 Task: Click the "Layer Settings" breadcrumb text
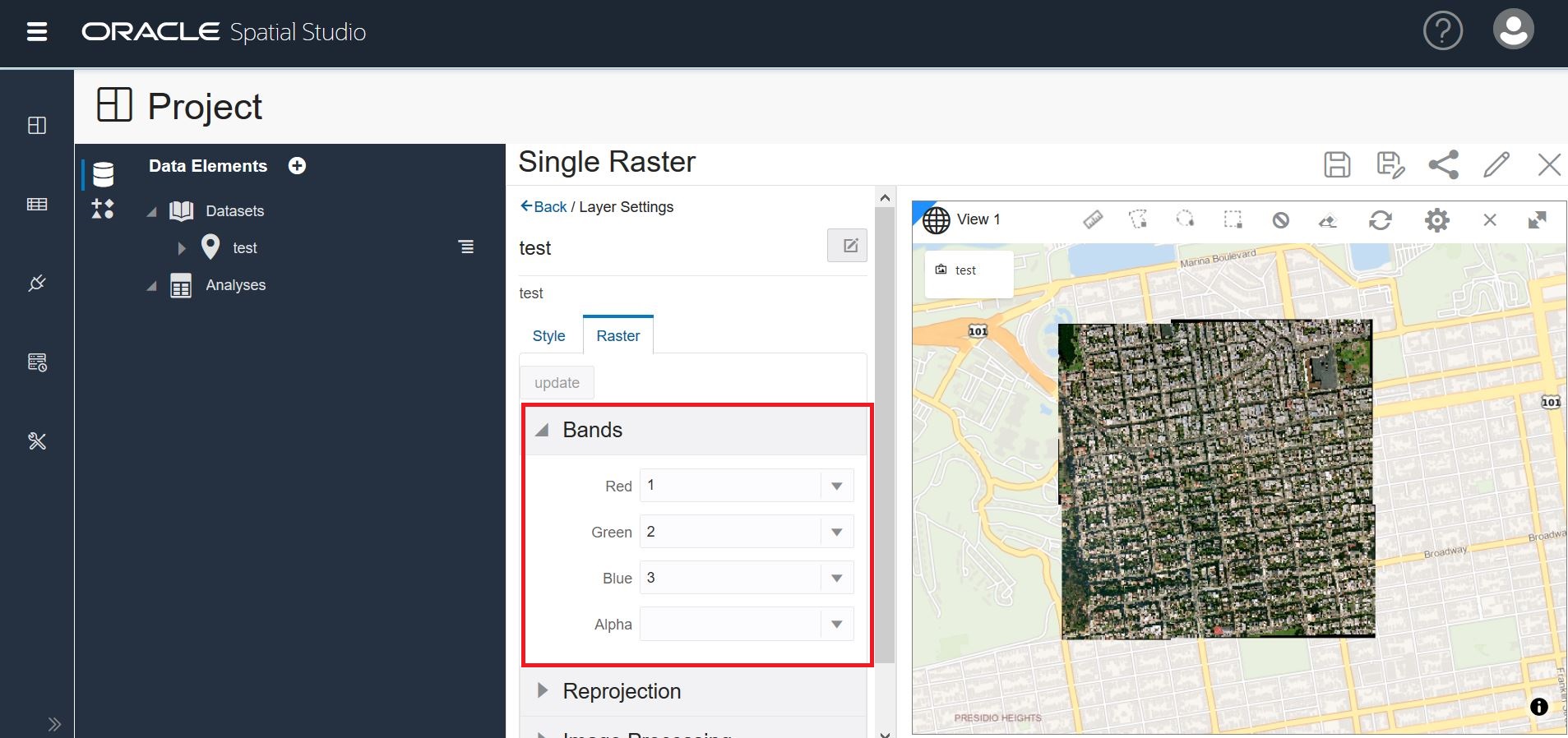627,207
